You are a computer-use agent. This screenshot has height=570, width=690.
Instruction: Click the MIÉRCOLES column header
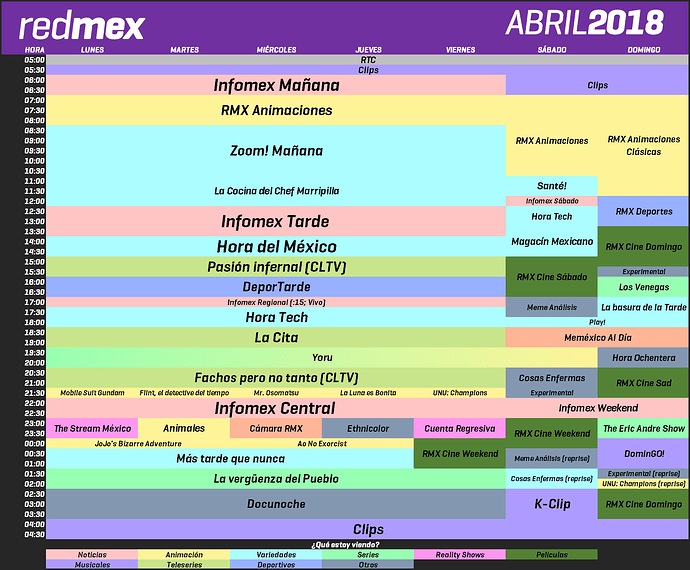click(x=276, y=50)
